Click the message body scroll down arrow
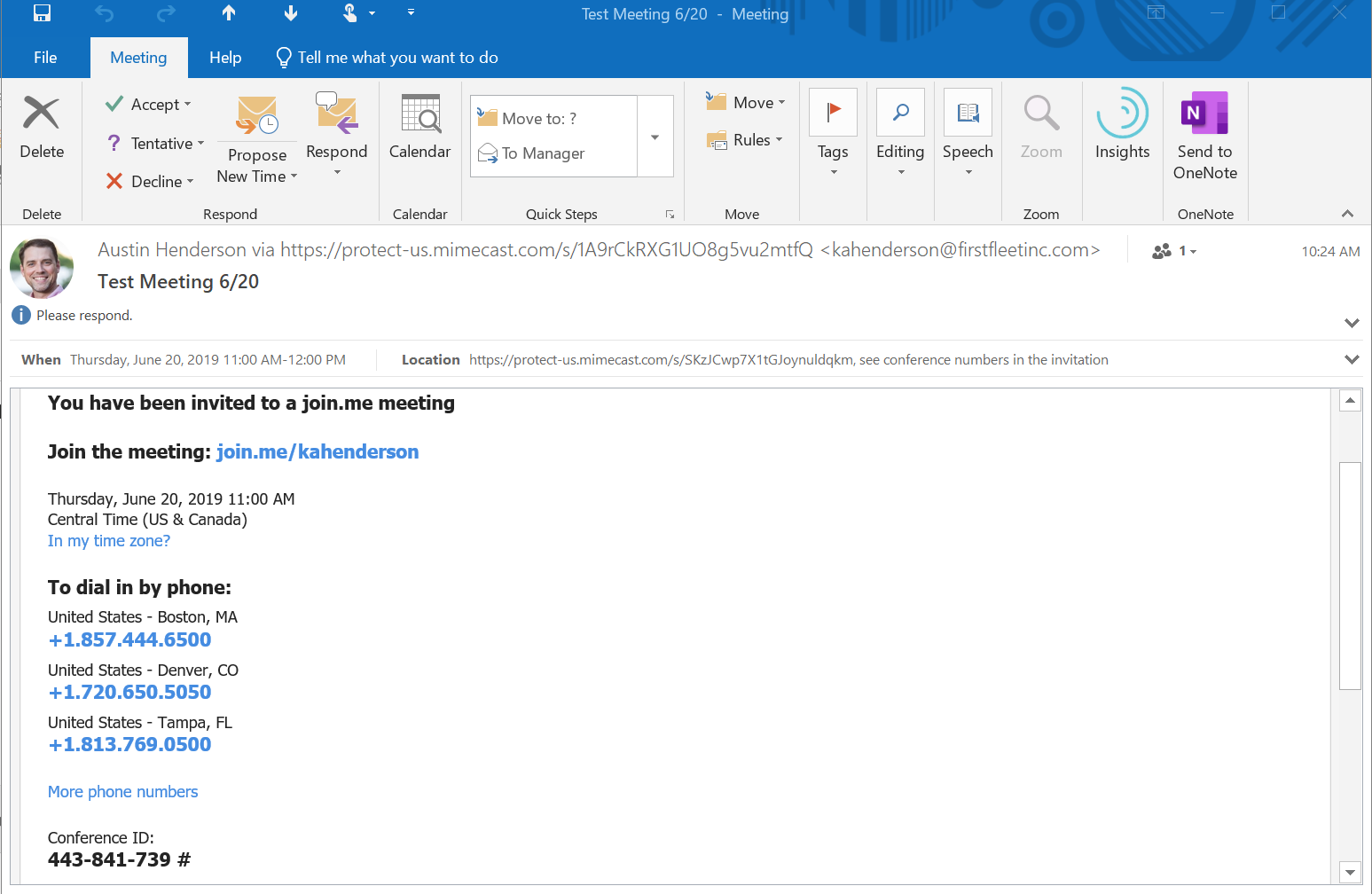Viewport: 1372px width, 894px height. click(x=1350, y=872)
